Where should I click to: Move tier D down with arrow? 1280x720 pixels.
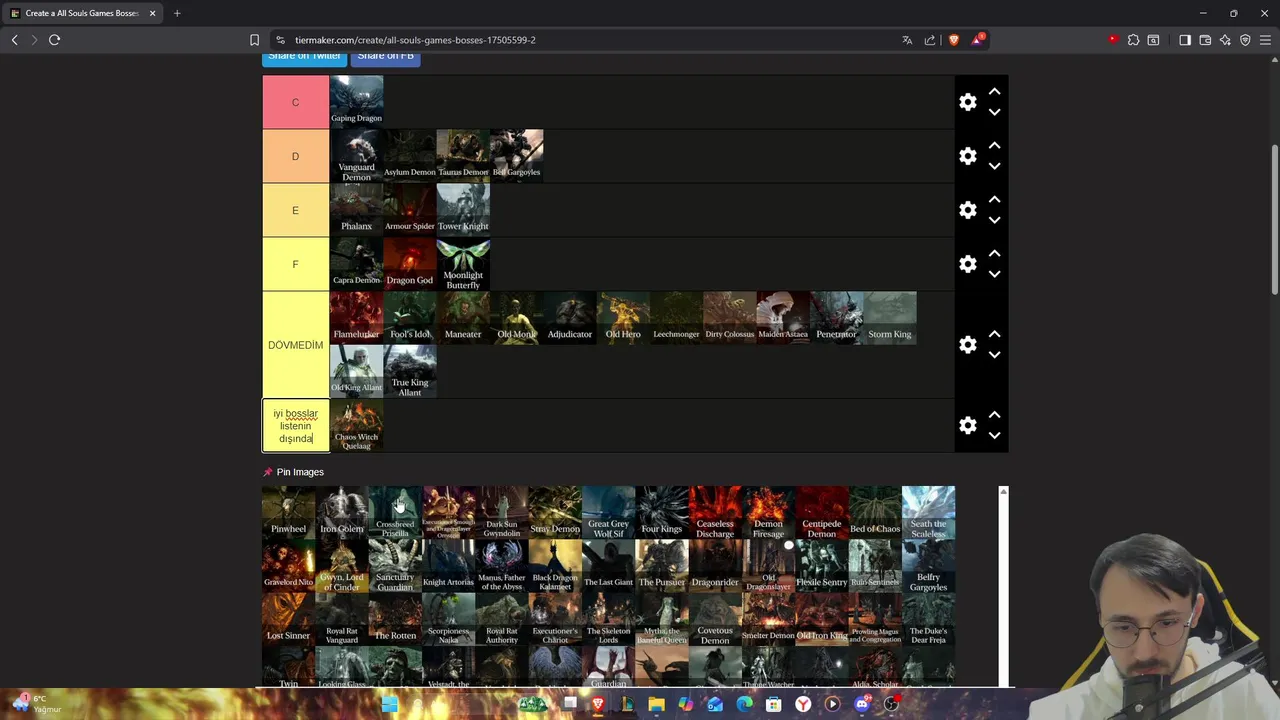[994, 166]
